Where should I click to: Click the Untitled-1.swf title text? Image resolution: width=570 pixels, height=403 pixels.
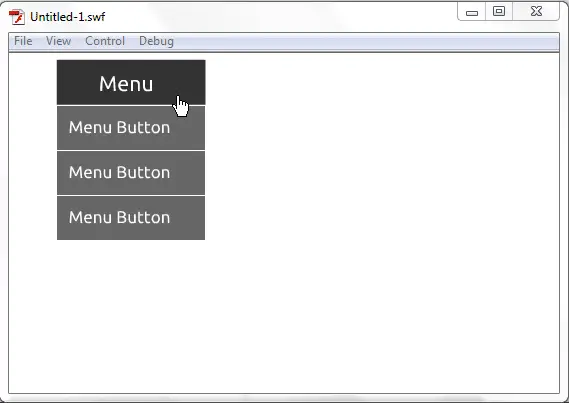pyautogui.click(x=68, y=17)
